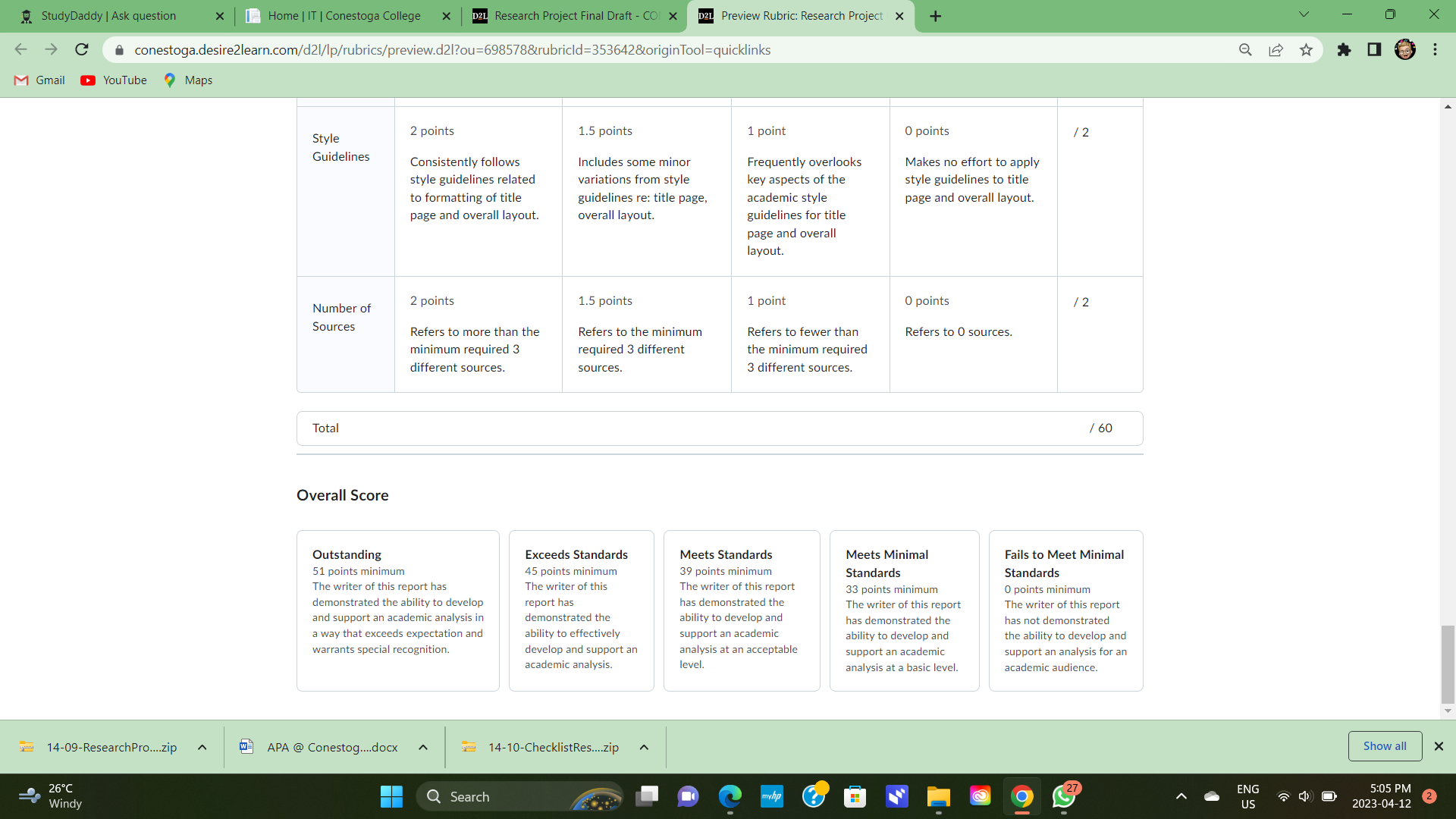Close the downloads bar
This screenshot has height=819, width=1456.
point(1439,746)
